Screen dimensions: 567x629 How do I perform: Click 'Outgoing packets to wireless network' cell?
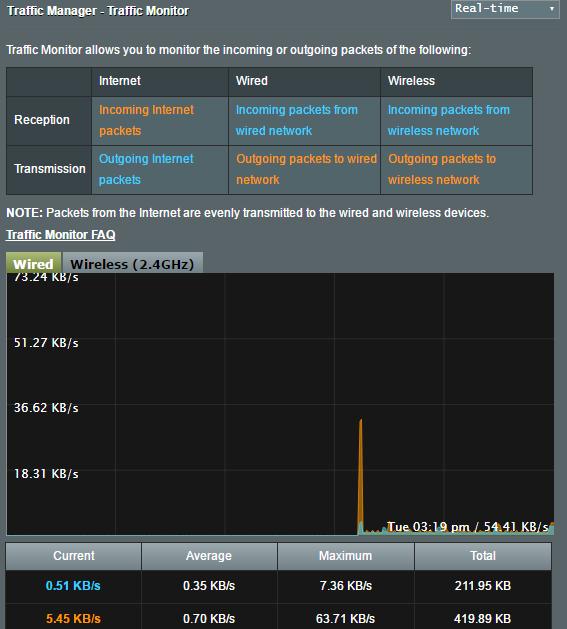[x=456, y=170]
